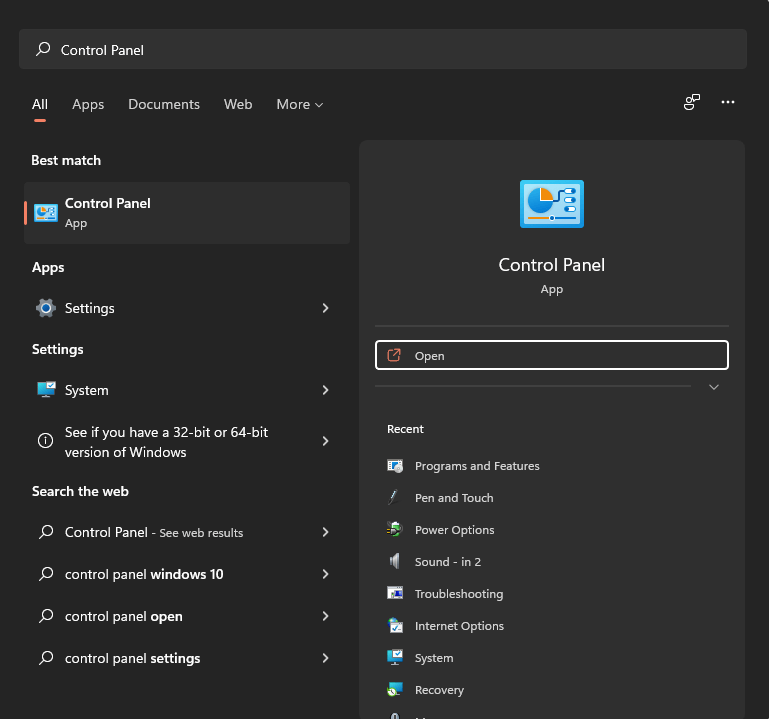769x719 pixels.
Task: Expand the More dropdown filter
Action: [300, 104]
